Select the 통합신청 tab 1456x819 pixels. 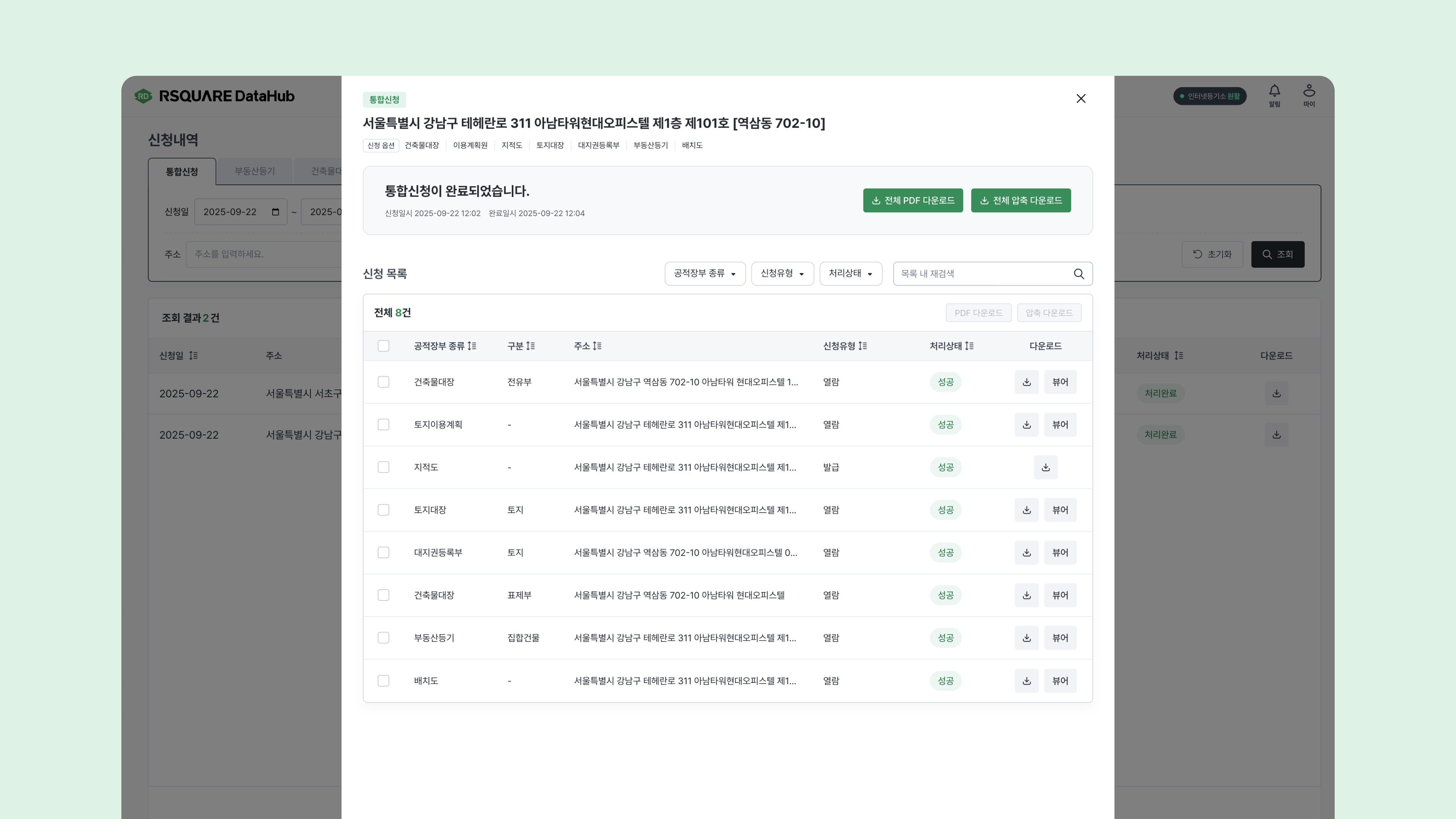click(182, 171)
